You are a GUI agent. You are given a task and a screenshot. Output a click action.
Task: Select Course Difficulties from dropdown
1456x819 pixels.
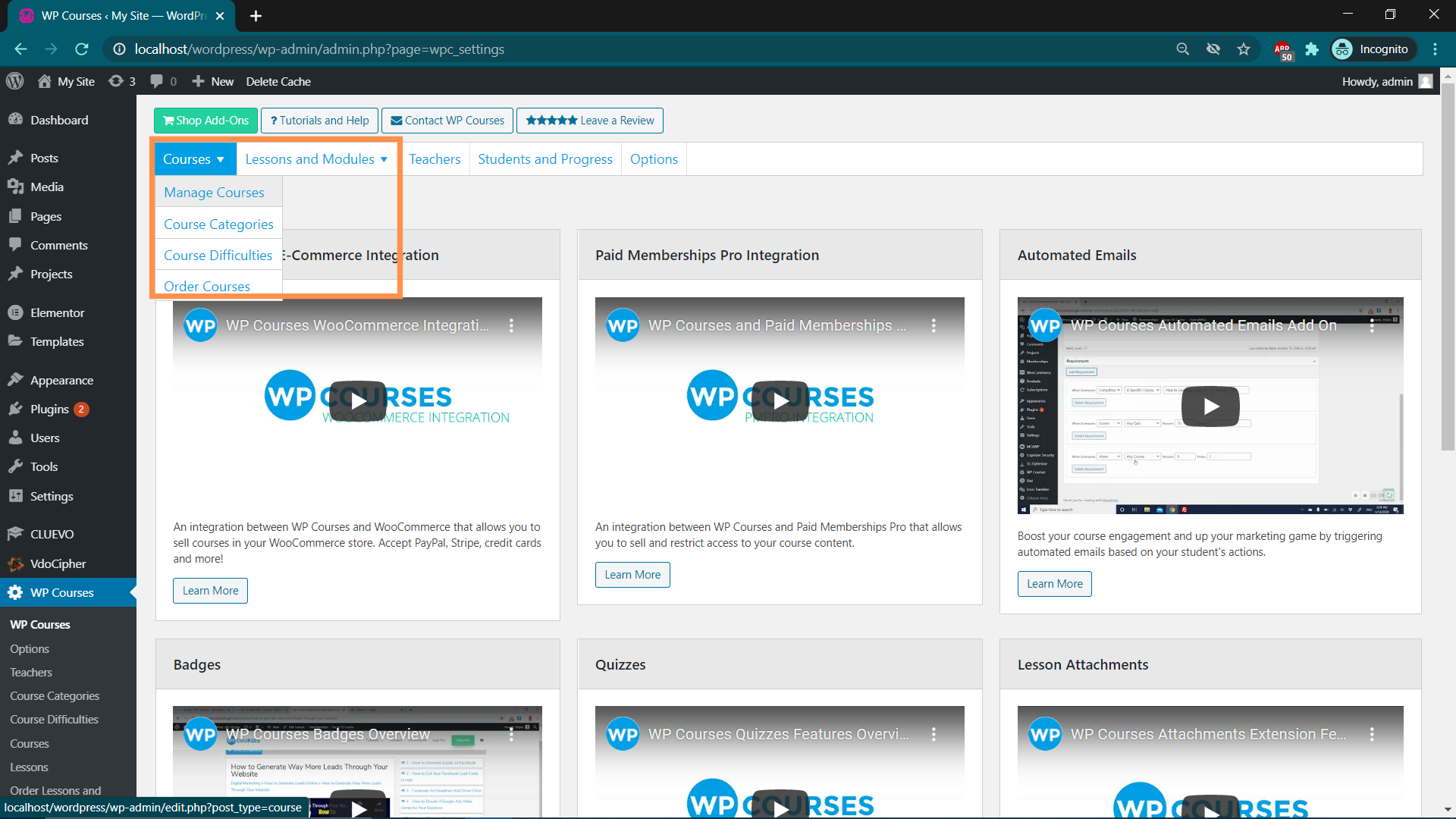[x=218, y=256]
